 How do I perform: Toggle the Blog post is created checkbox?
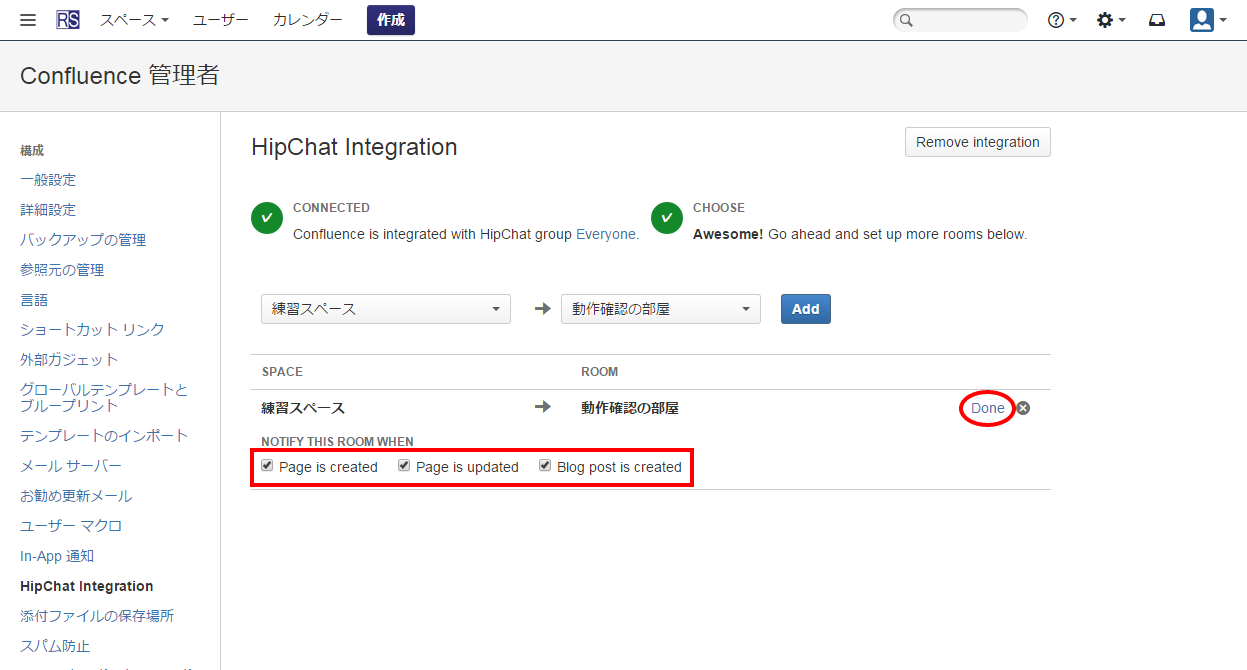(x=545, y=466)
